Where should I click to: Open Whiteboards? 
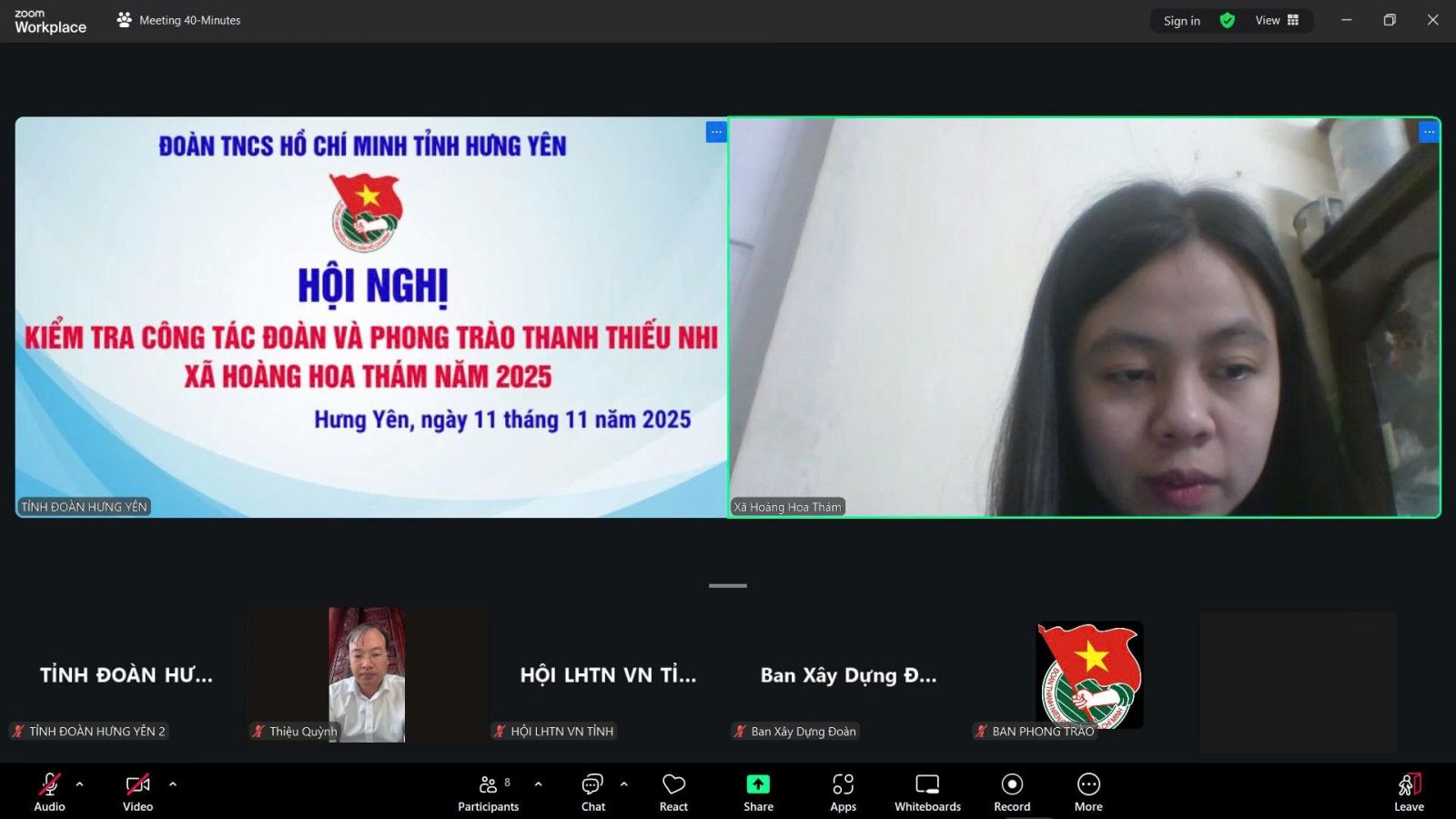(x=926, y=792)
